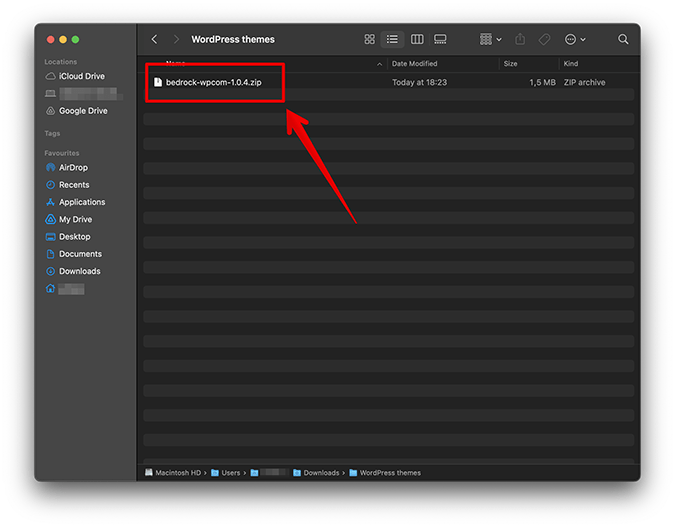This screenshot has height=527, width=675.
Task: Click Users in path bar
Action: (226, 473)
